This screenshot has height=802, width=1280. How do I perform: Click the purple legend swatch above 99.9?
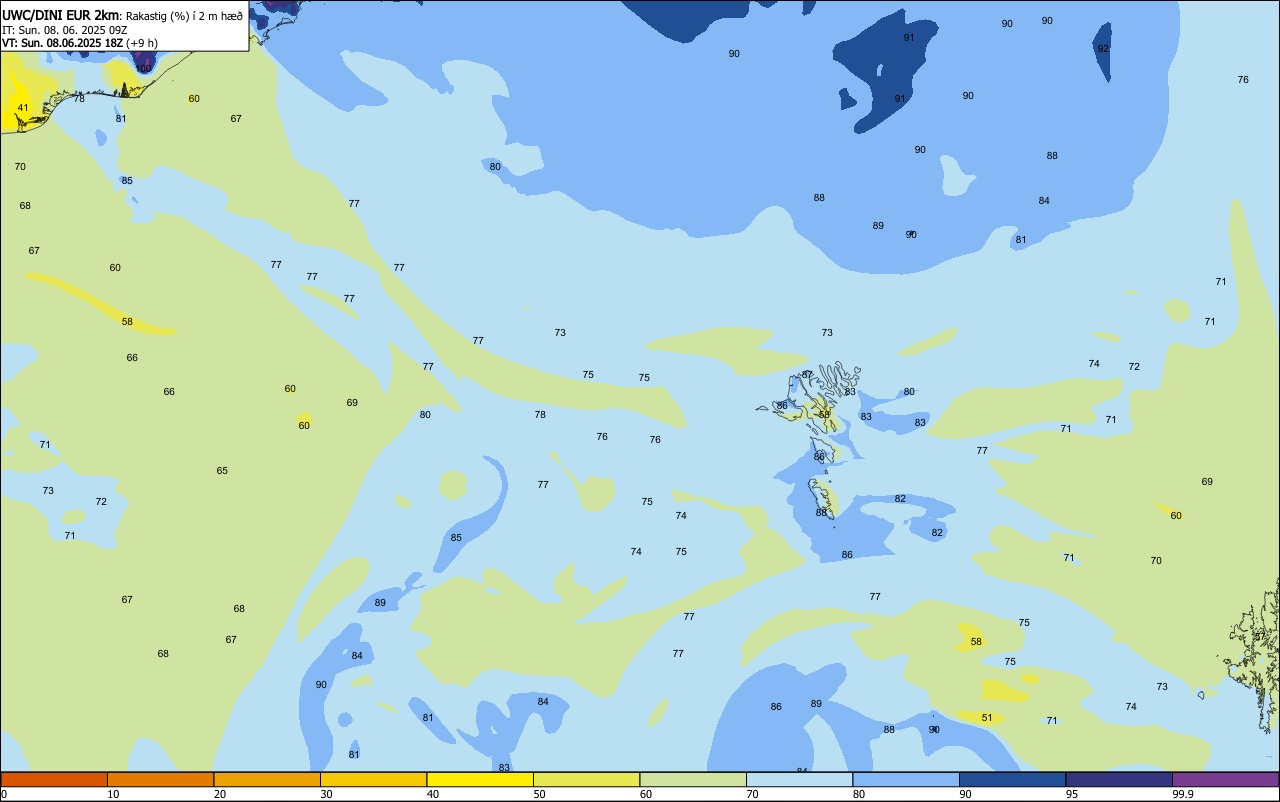pos(1225,779)
